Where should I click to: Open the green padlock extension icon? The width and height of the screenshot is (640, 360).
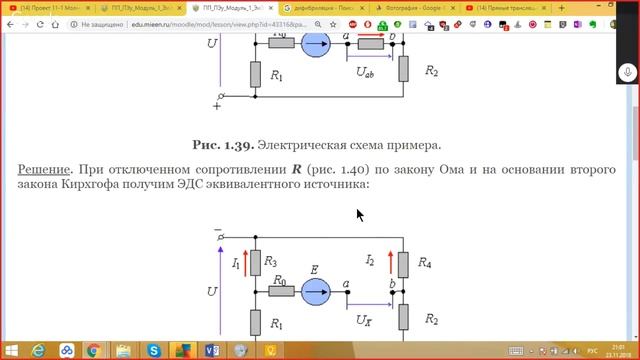(382, 25)
